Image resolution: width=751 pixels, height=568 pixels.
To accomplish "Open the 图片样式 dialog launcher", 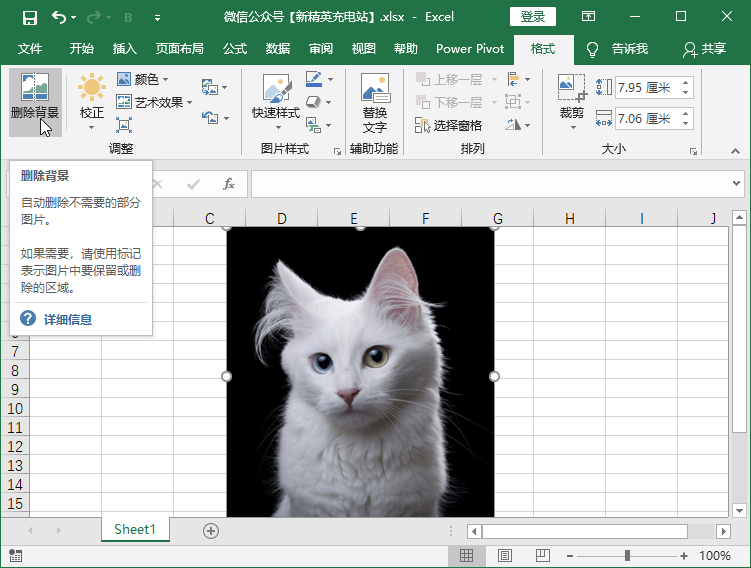I will 337,151.
